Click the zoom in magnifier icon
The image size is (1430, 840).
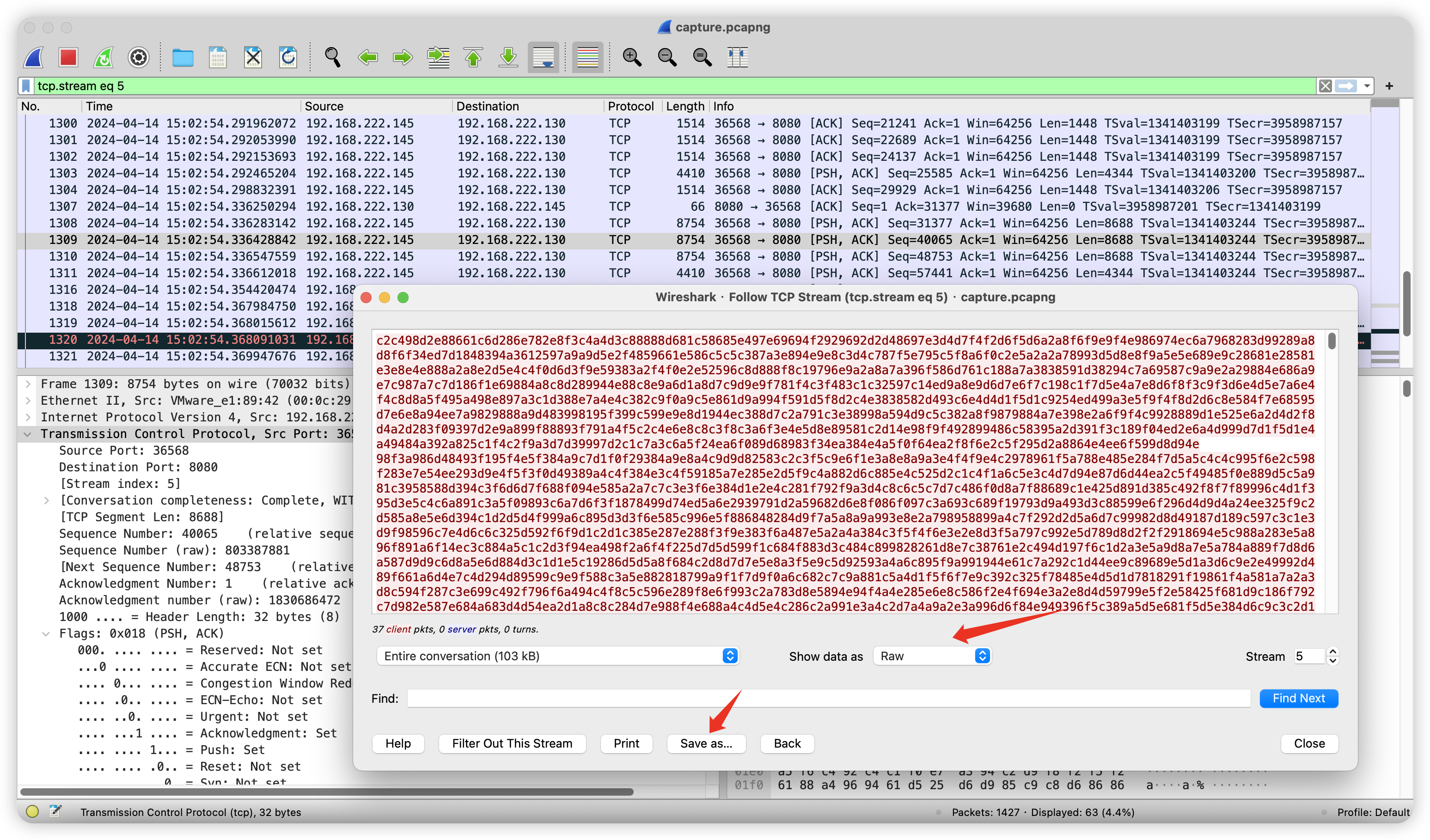(632, 57)
